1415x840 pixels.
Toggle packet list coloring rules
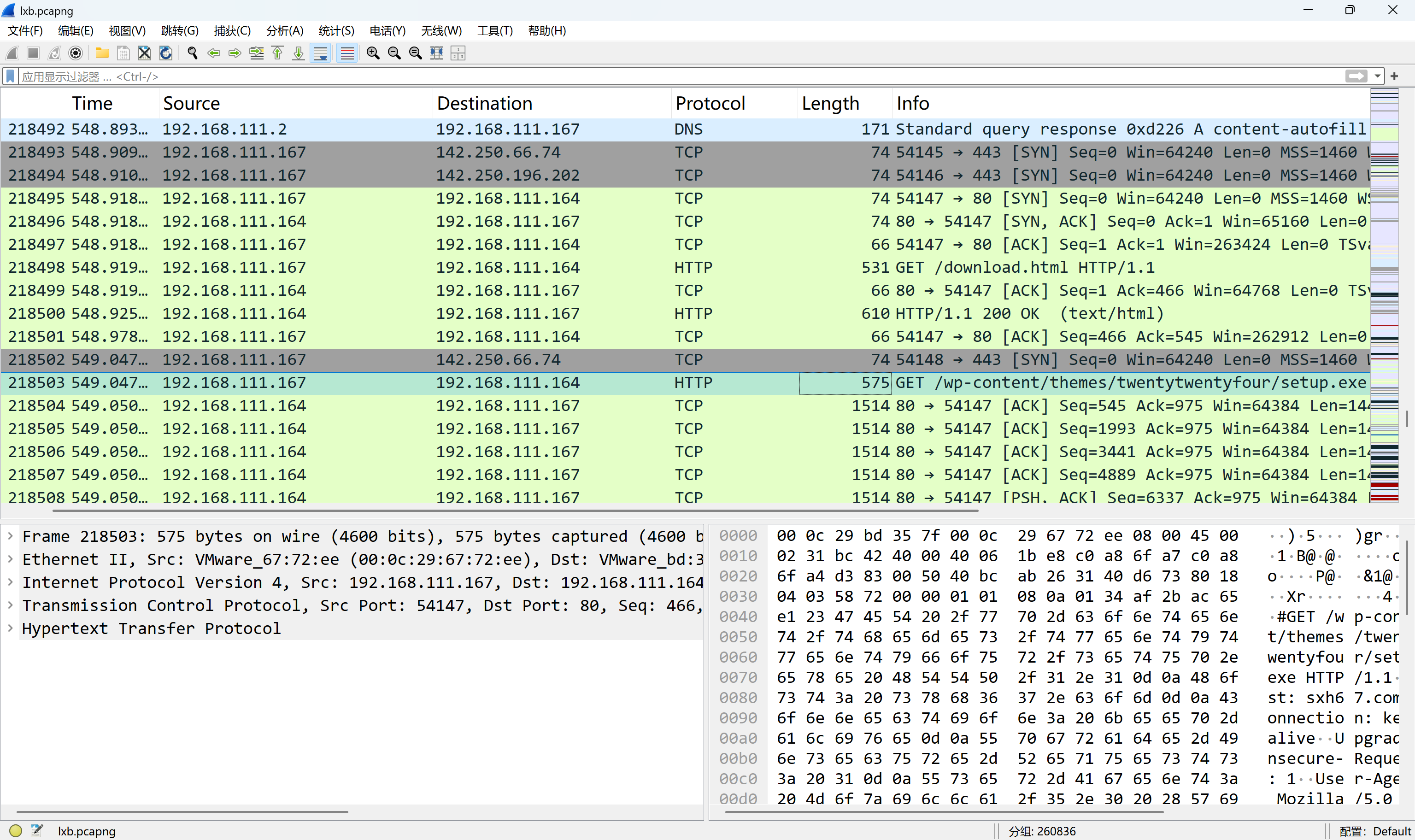tap(347, 53)
